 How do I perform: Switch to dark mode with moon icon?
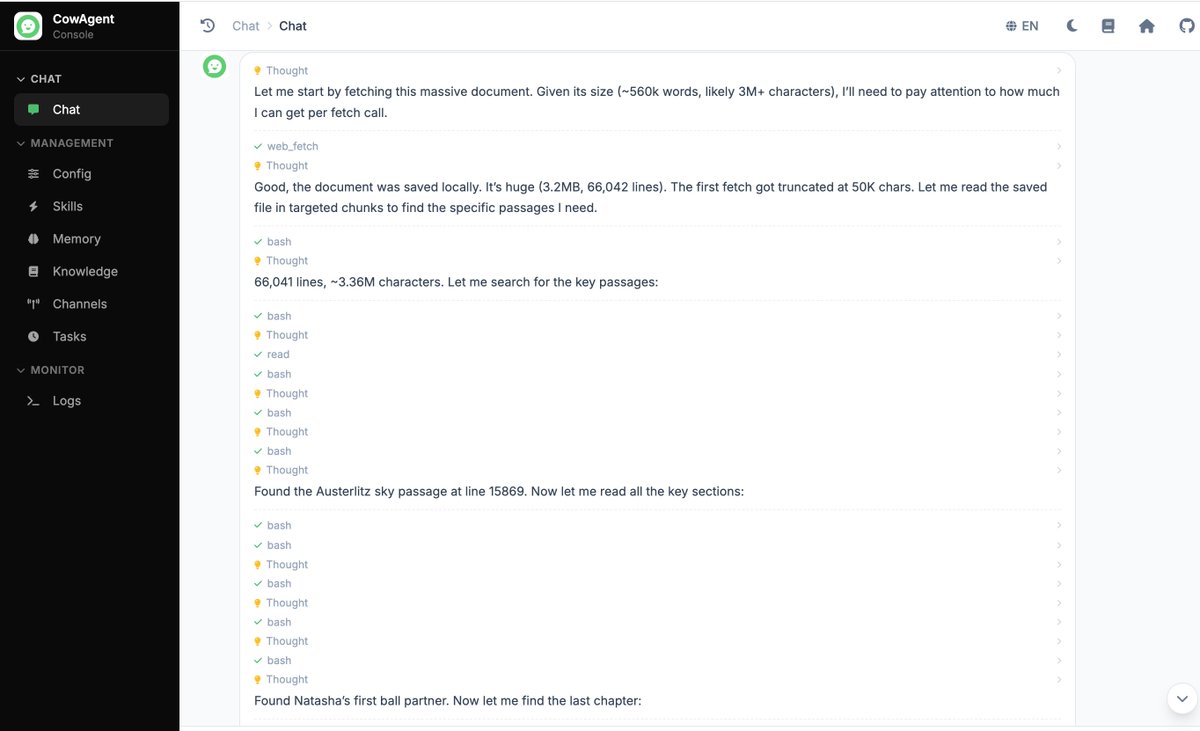(1072, 26)
